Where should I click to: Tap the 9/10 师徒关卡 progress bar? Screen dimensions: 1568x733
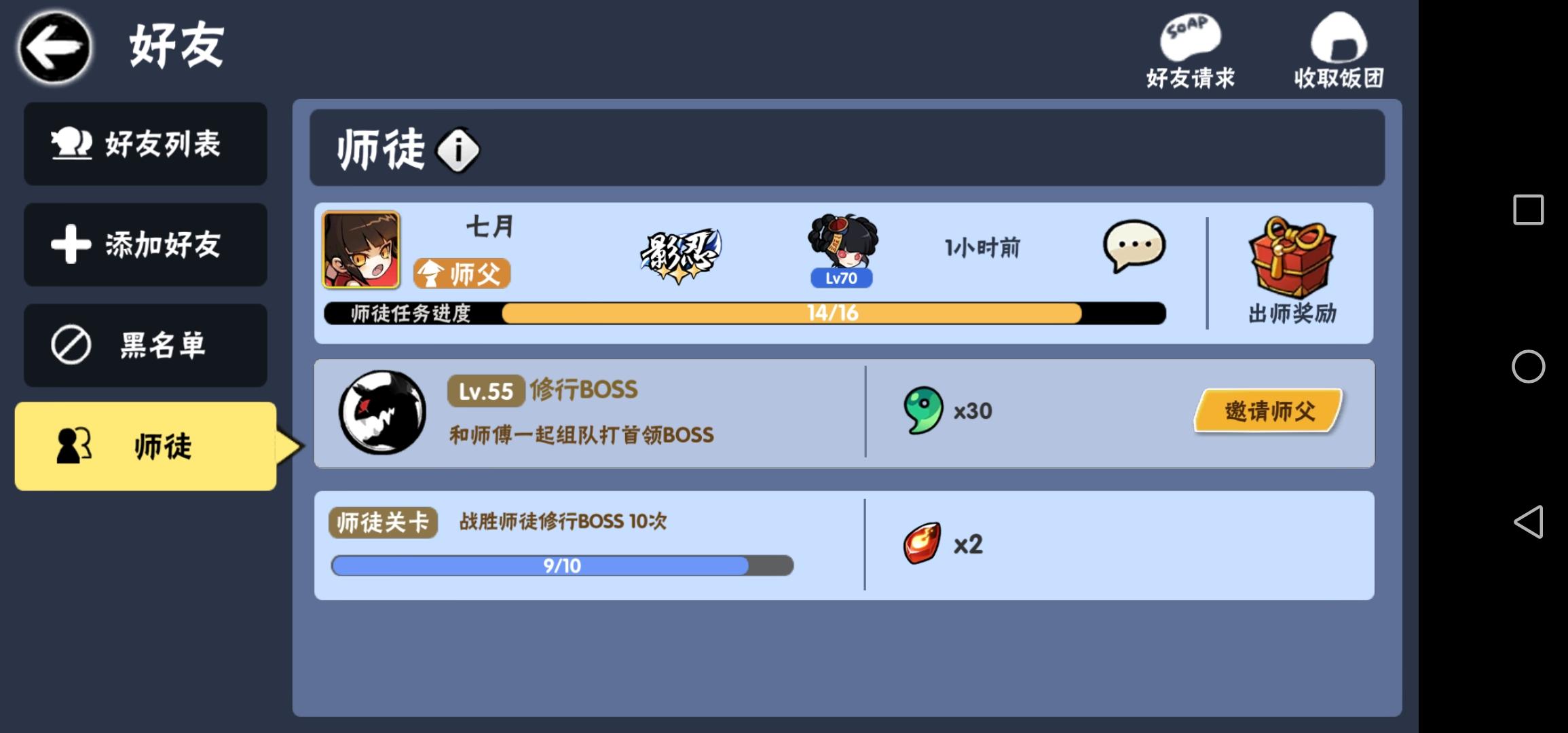click(x=562, y=565)
